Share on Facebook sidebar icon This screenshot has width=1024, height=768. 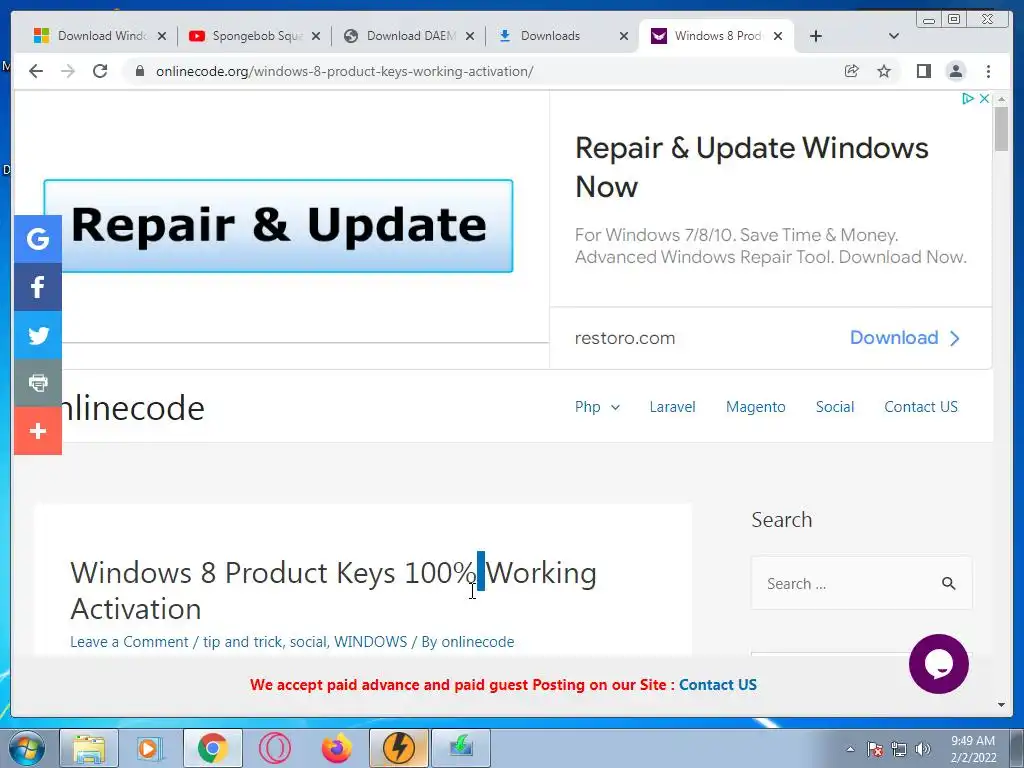point(38,287)
